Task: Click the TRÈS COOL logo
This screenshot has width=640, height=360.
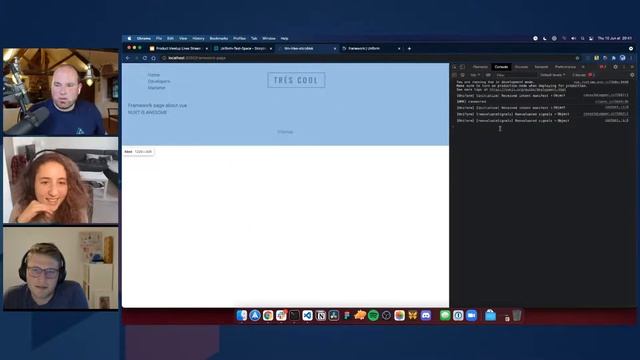Action: 296,80
